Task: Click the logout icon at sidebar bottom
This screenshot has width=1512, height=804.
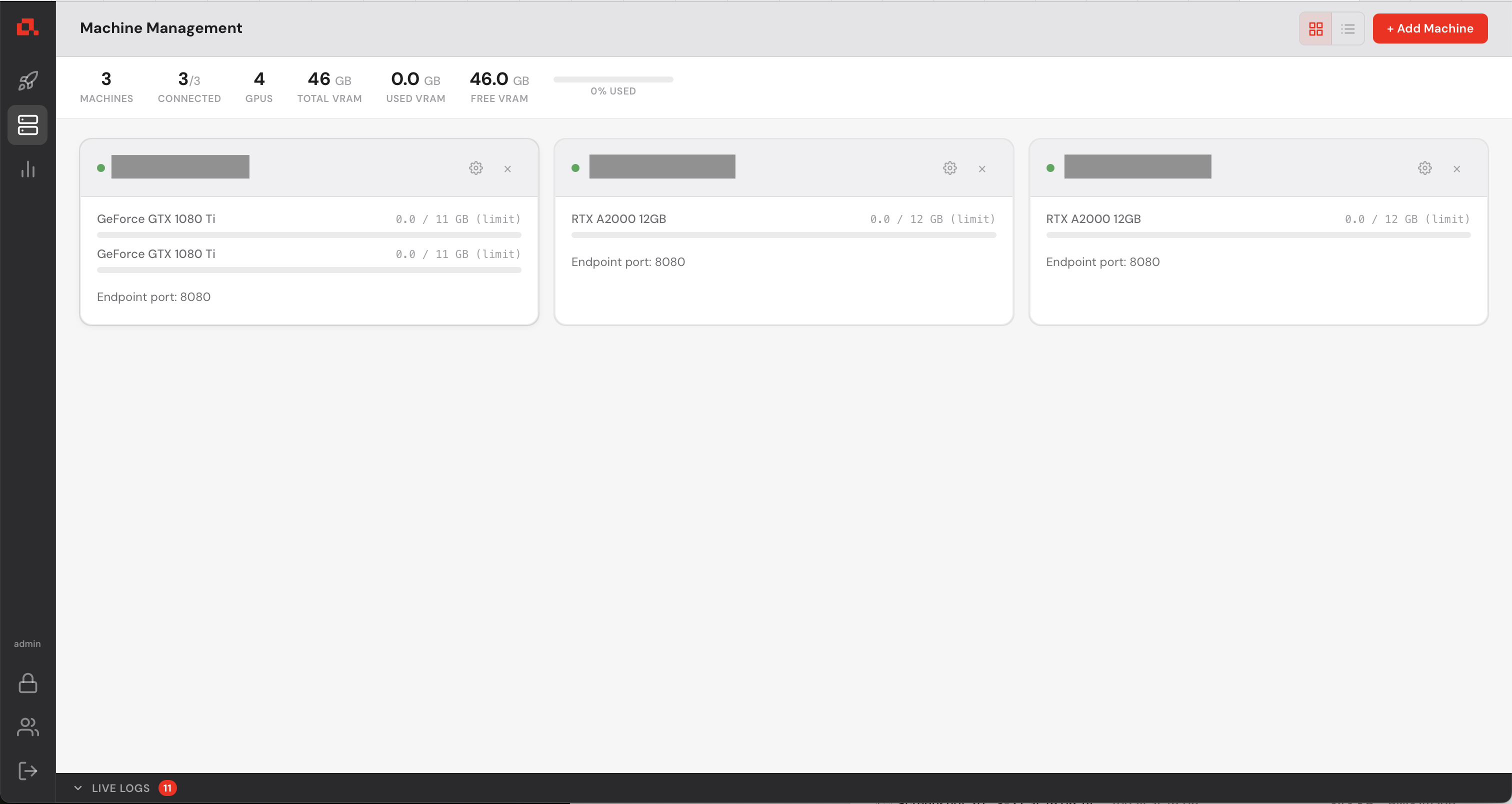Action: 27,770
